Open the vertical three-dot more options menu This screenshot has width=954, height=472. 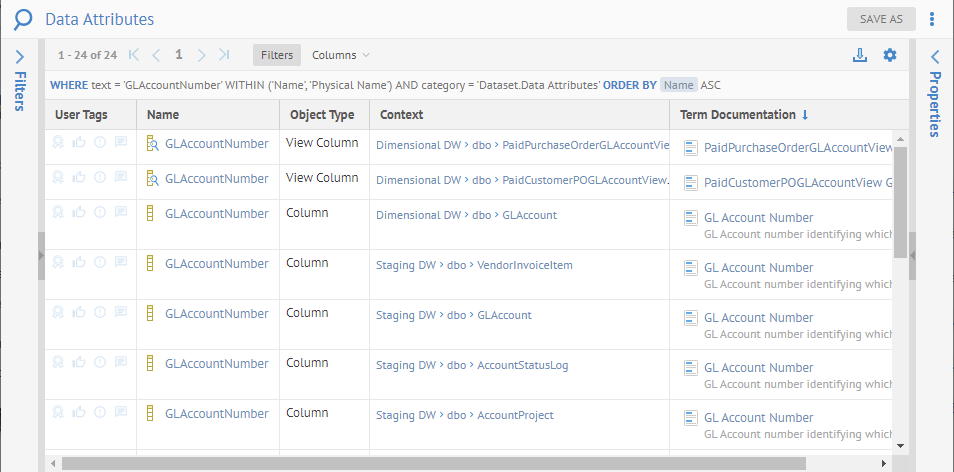click(x=932, y=19)
